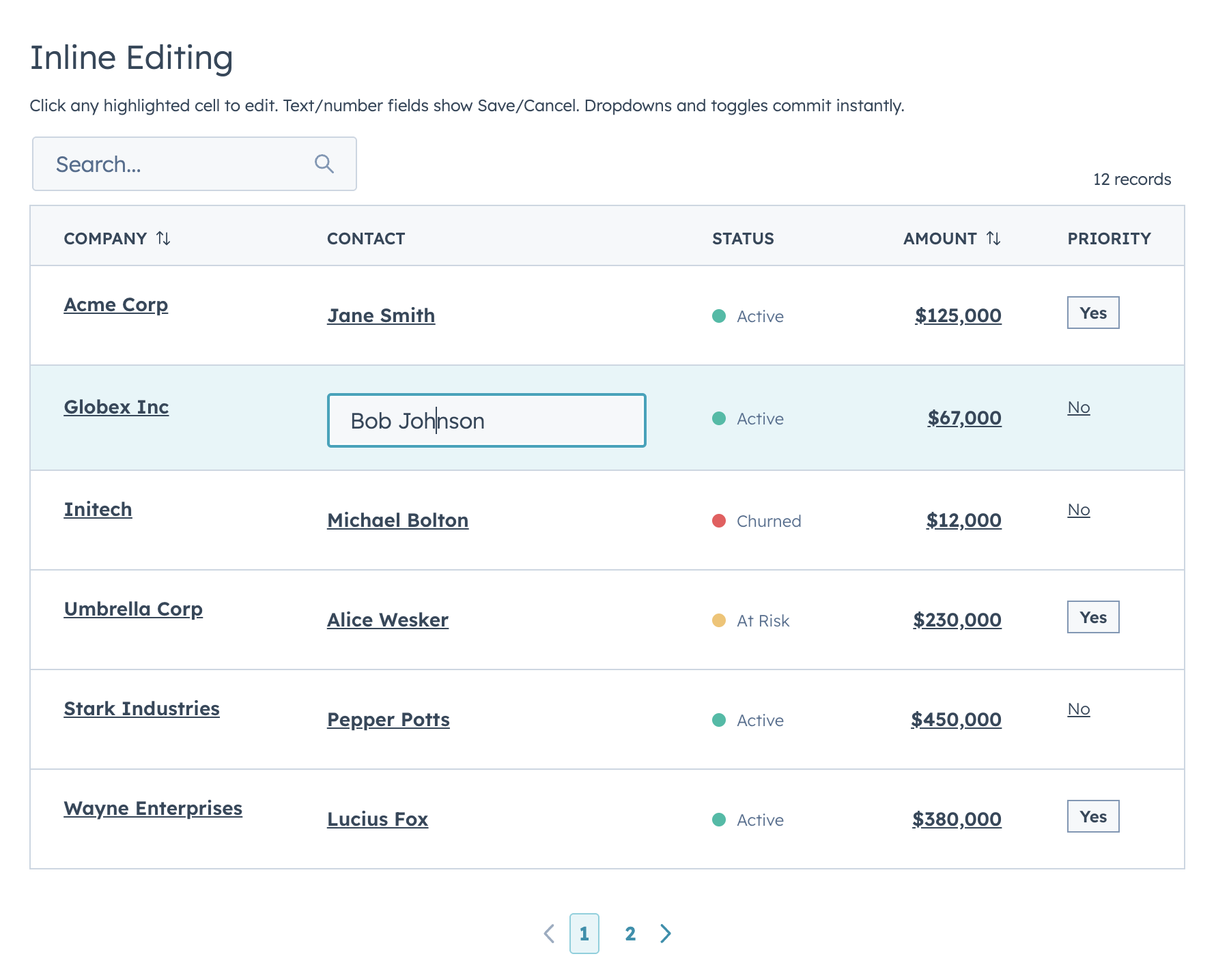
Task: Click the Bob Johnson edit field
Action: point(487,420)
